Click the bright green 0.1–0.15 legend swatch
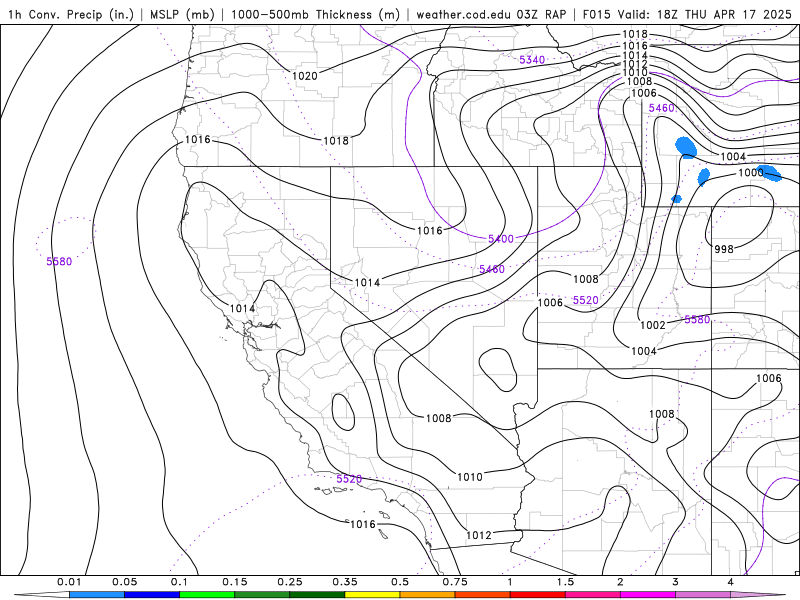 207,595
